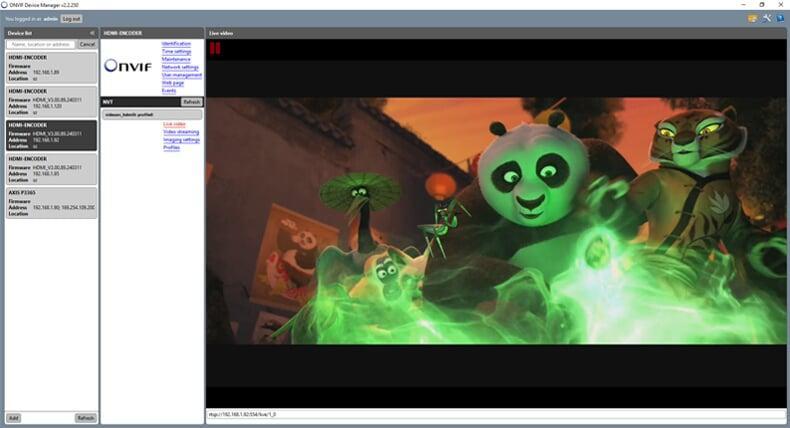Image resolution: width=790 pixels, height=428 pixels.
Task: Open Imaging settings
Action: 181,140
